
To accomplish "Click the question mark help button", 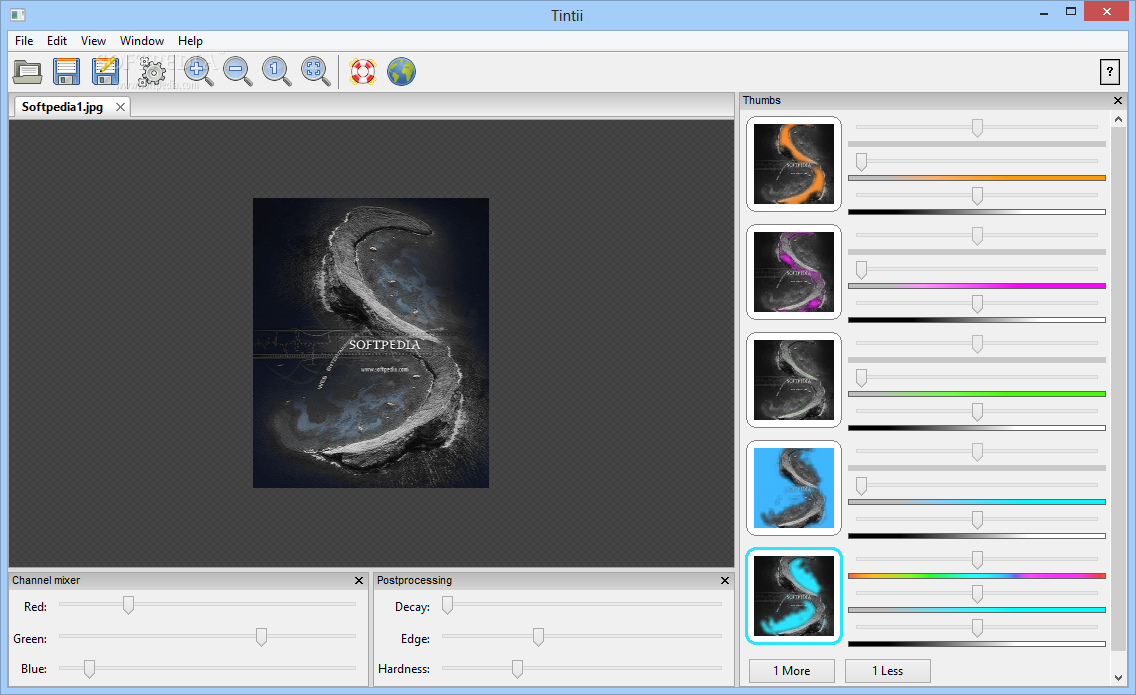I will [1109, 72].
